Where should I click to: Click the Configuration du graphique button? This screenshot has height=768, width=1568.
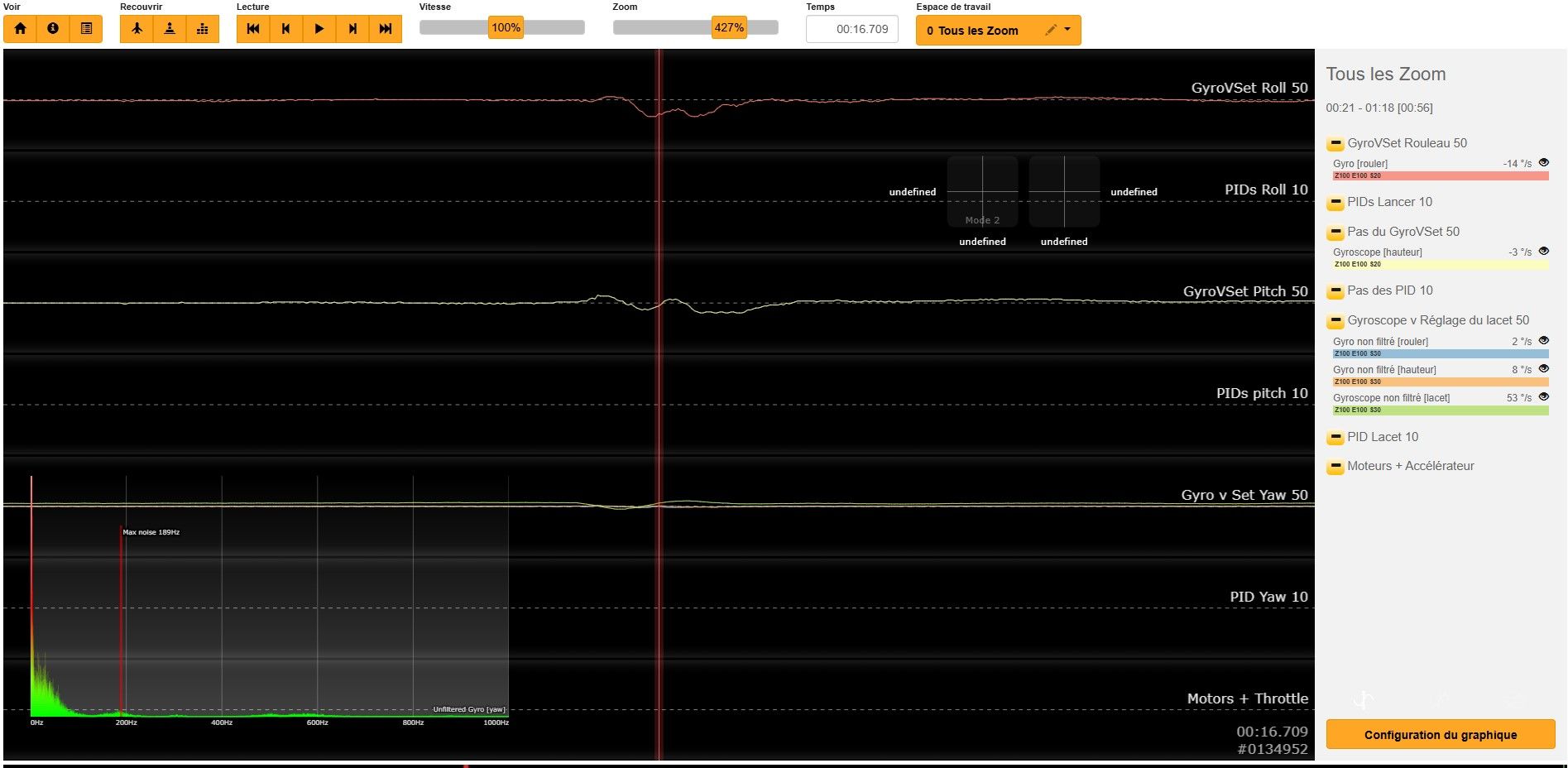point(1440,735)
